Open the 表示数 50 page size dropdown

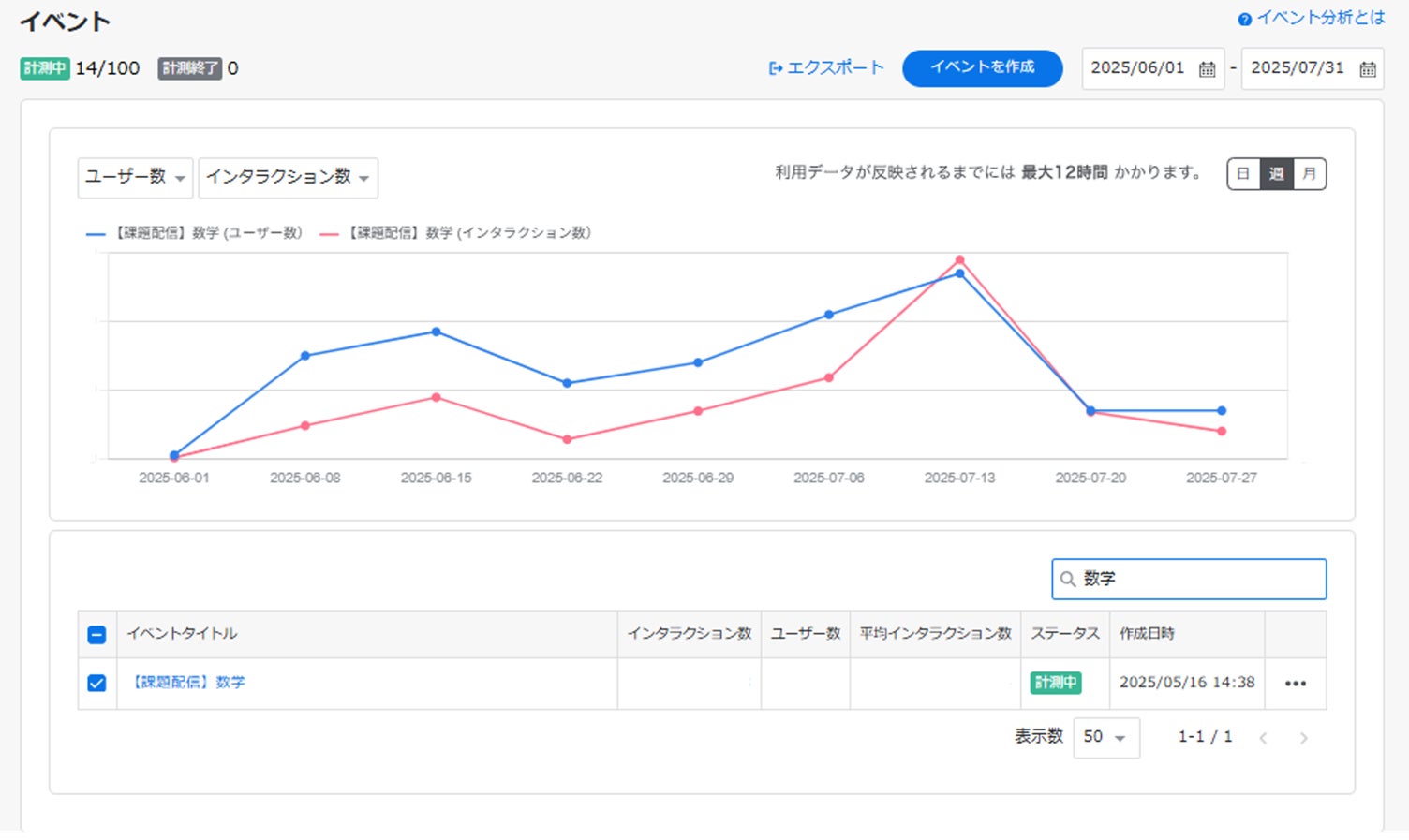click(1105, 738)
